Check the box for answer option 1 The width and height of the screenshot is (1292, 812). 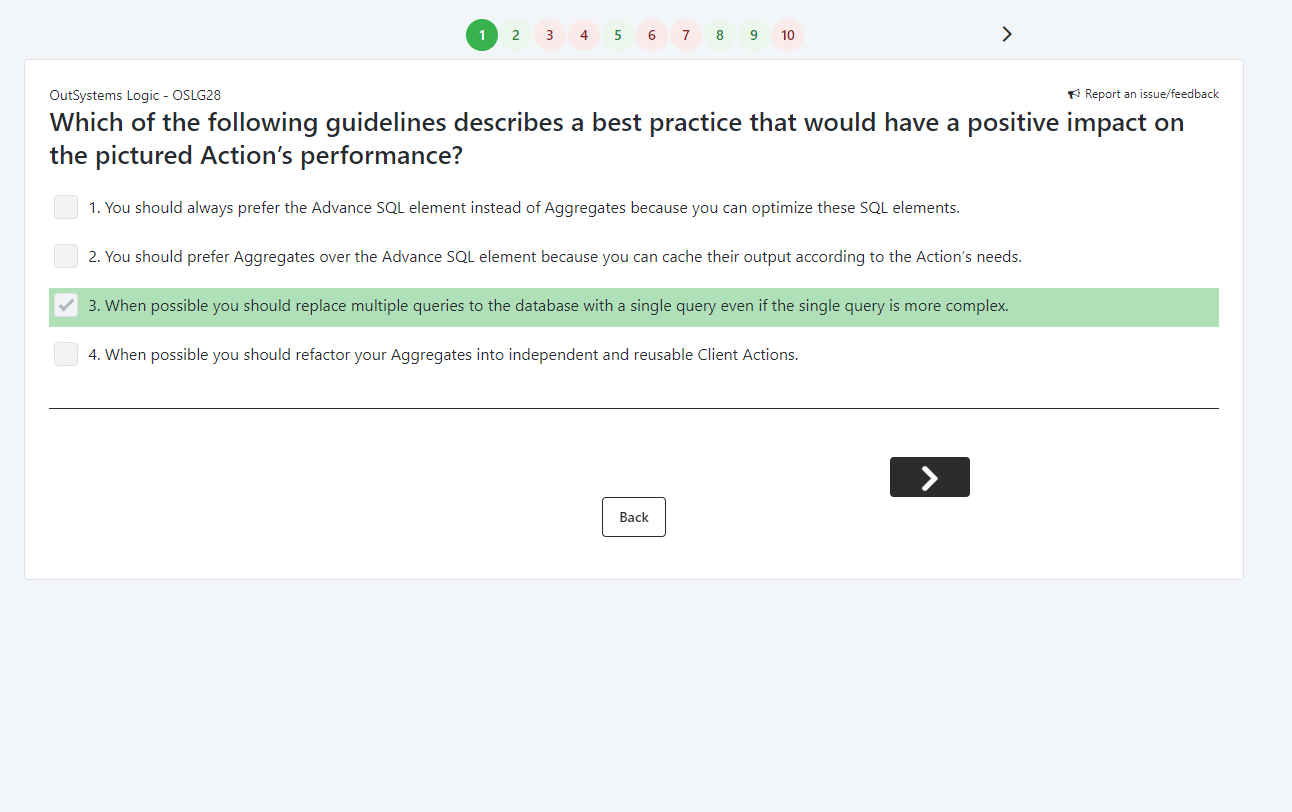pyautogui.click(x=66, y=208)
